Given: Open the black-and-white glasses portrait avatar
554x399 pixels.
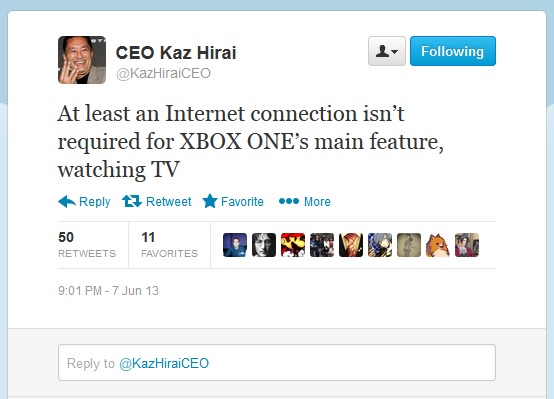Looking at the screenshot, I should point(264,245).
